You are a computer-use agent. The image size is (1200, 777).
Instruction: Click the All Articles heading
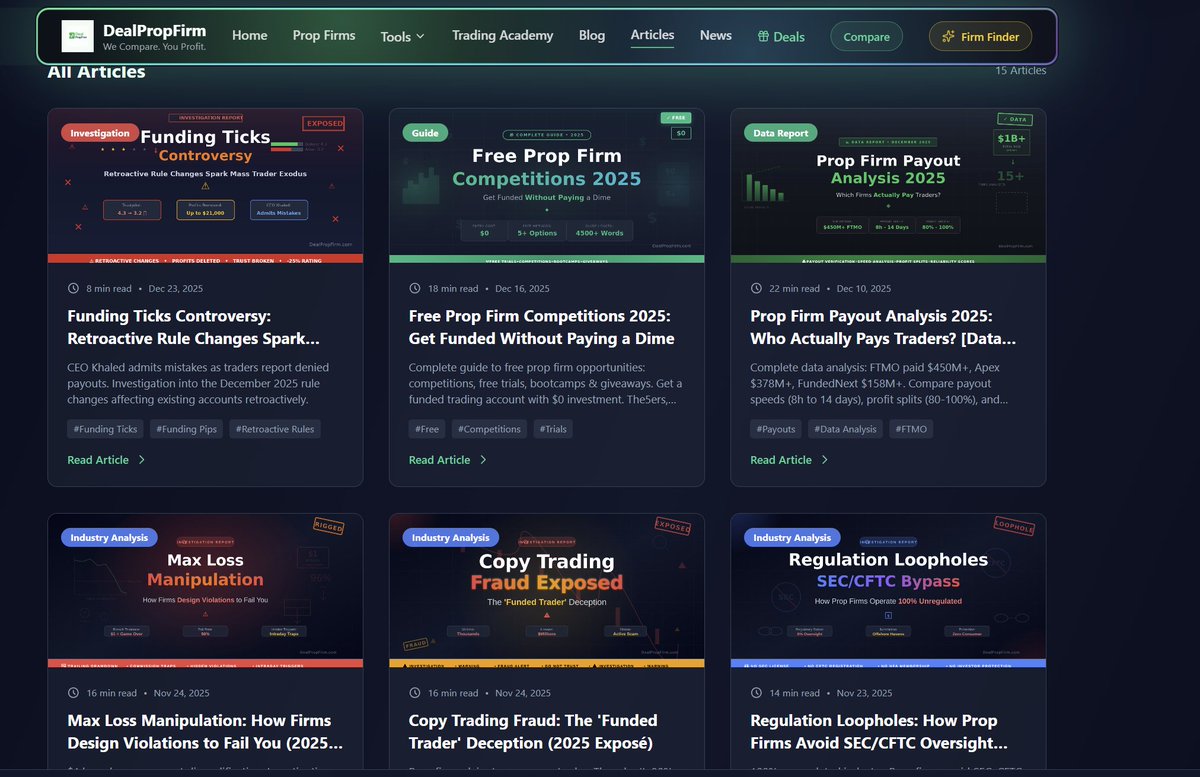click(96, 71)
